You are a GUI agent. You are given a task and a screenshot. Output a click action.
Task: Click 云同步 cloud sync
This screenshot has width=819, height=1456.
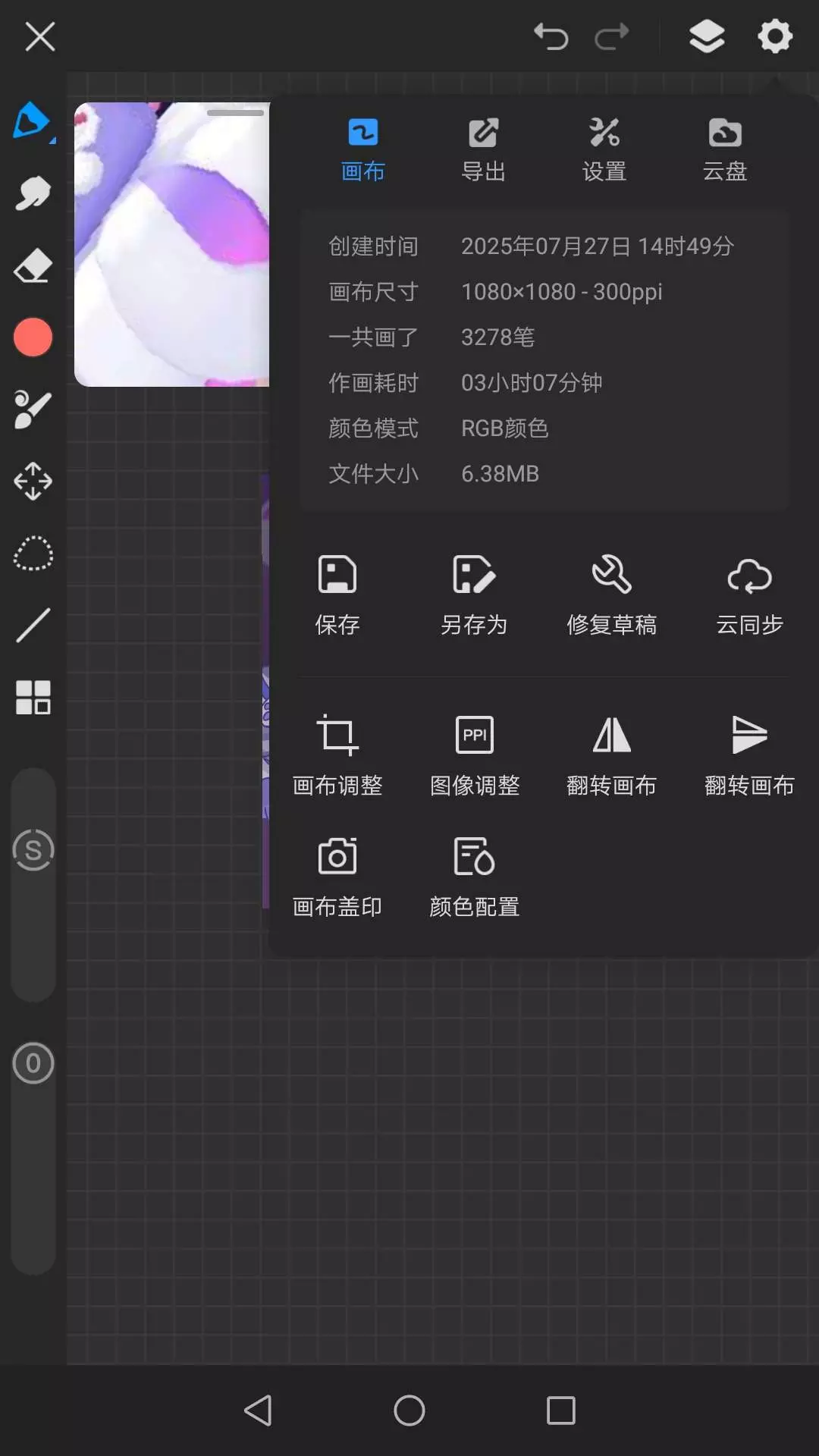(x=749, y=595)
